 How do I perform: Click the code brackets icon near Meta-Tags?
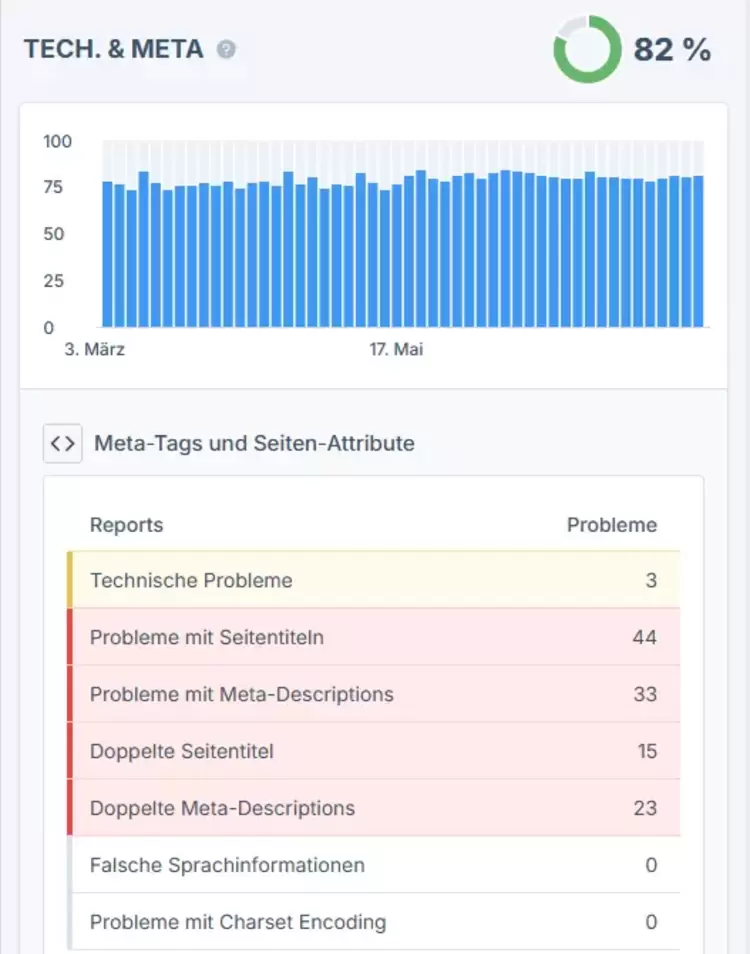[x=62, y=443]
